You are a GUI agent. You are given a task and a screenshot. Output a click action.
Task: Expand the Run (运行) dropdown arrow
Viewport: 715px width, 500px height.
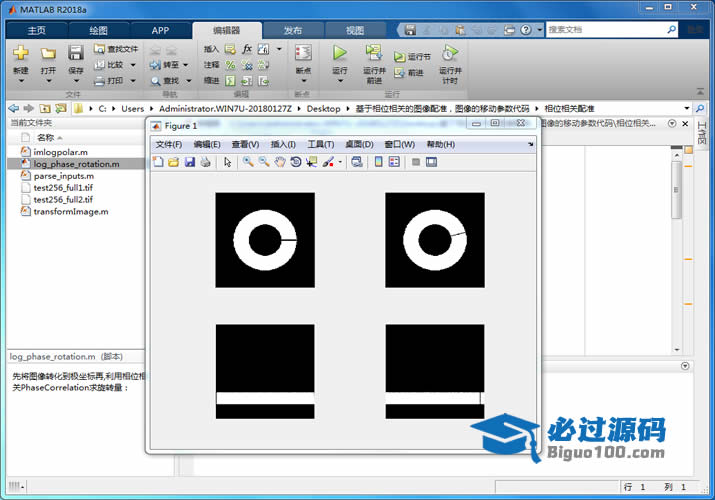[x=340, y=81]
